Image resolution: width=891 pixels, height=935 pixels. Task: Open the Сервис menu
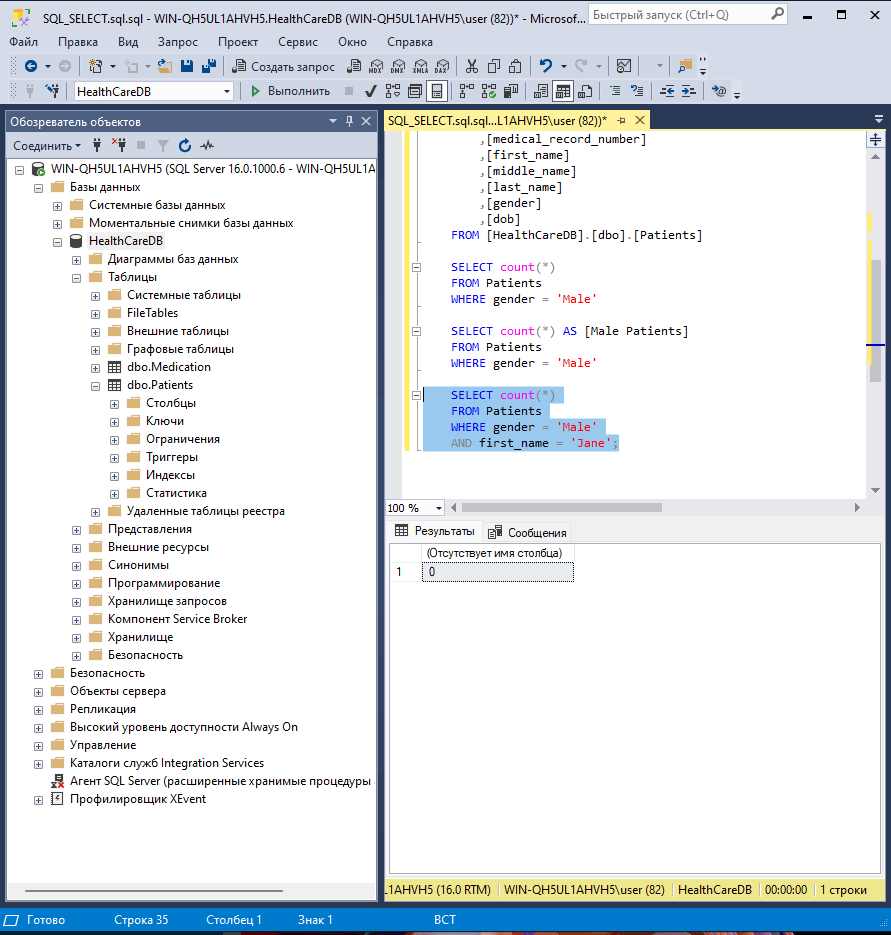pyautogui.click(x=298, y=42)
